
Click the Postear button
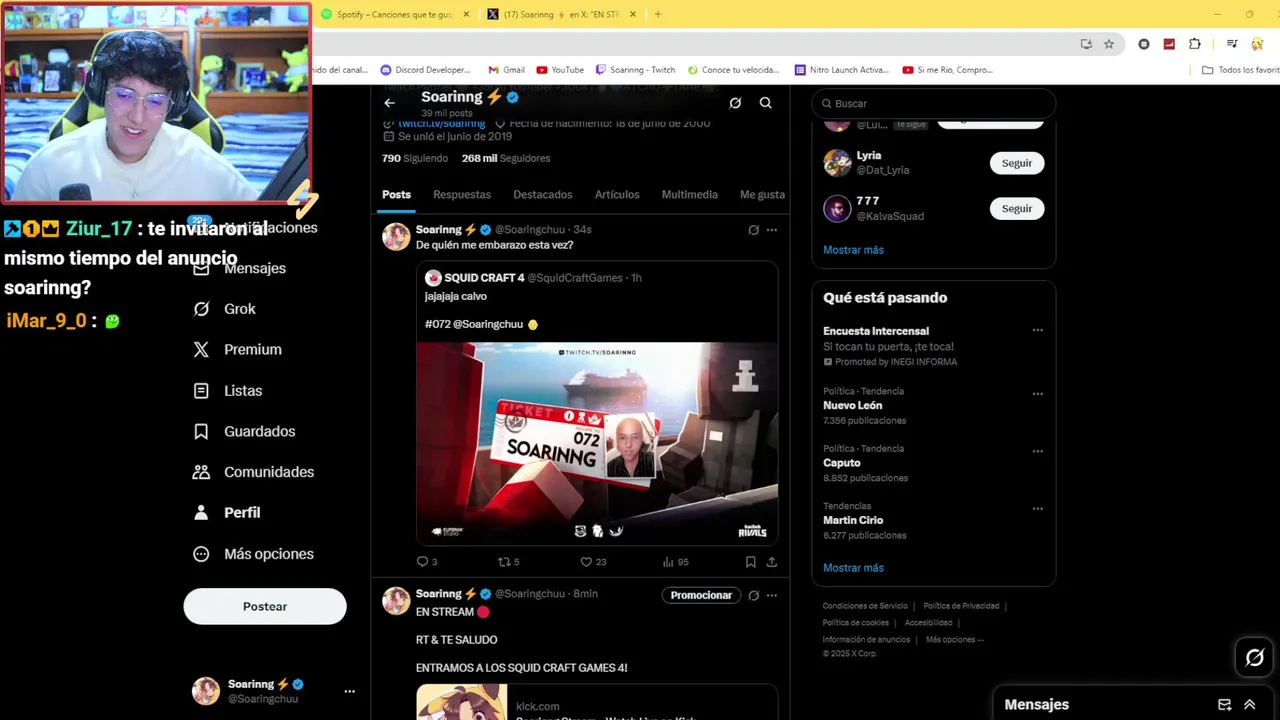[x=265, y=607]
